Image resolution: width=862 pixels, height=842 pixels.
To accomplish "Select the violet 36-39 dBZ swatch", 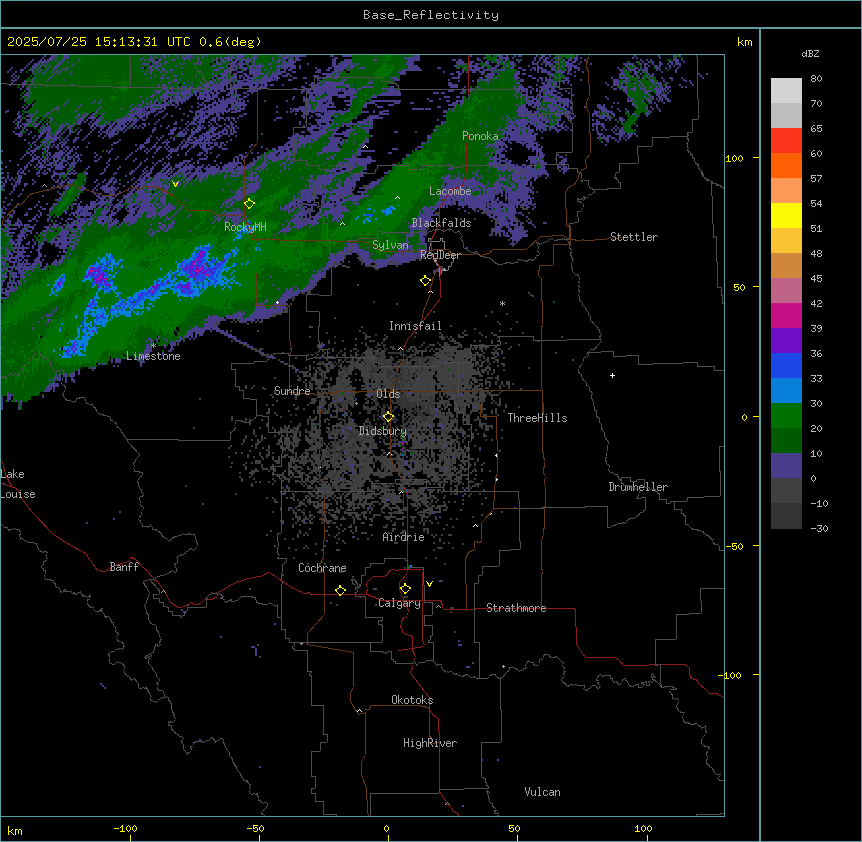I will tap(786, 341).
